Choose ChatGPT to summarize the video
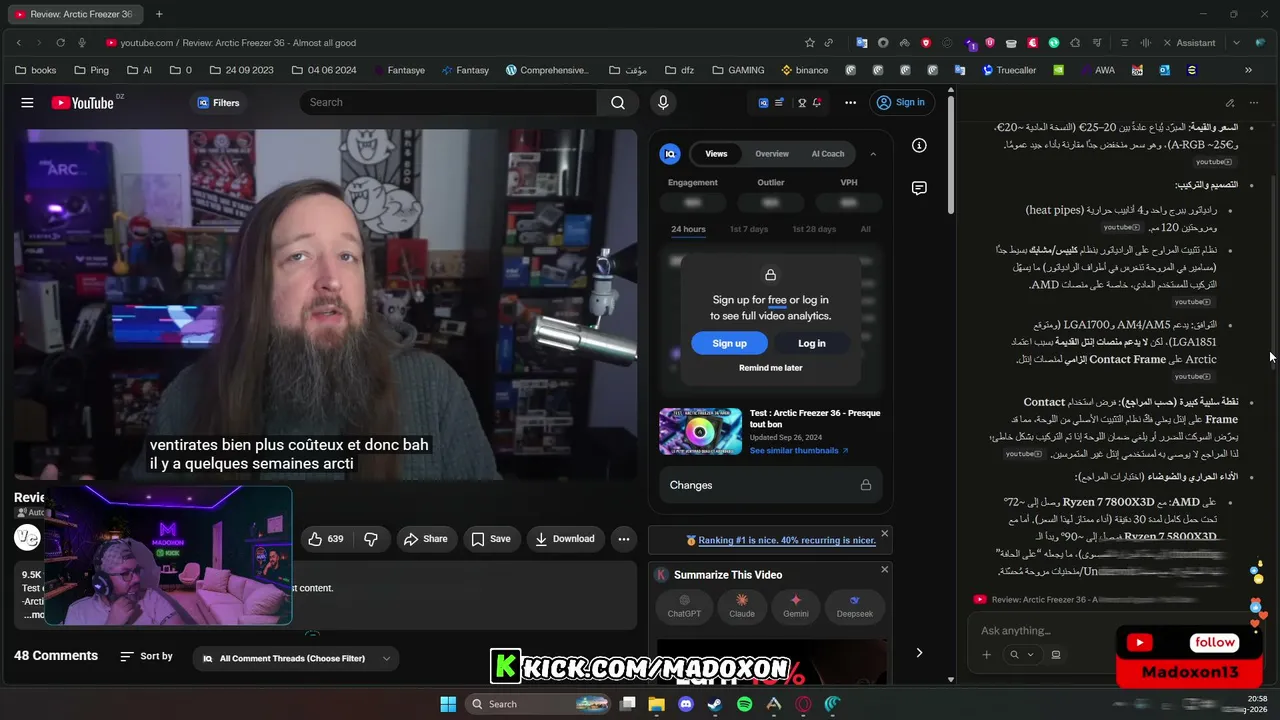The height and width of the screenshot is (720, 1280). [684, 606]
